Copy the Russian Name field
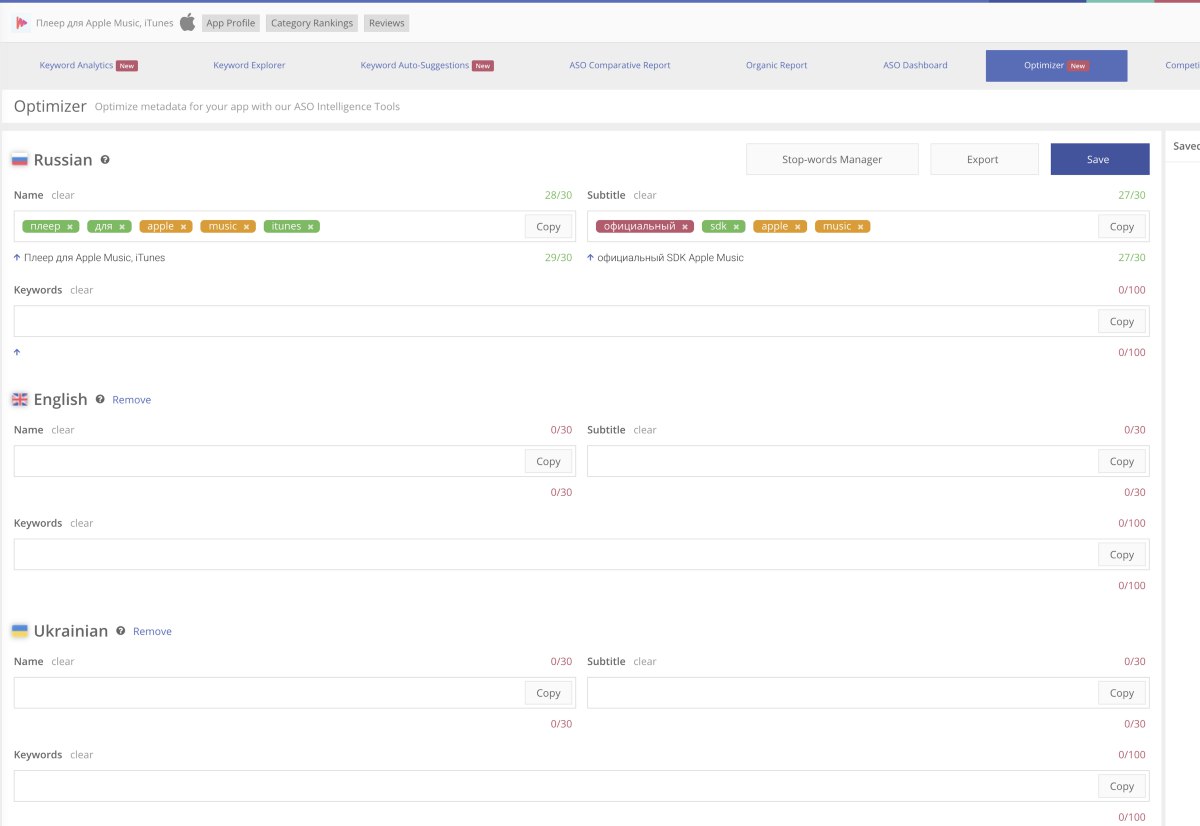1200x826 pixels. point(549,227)
